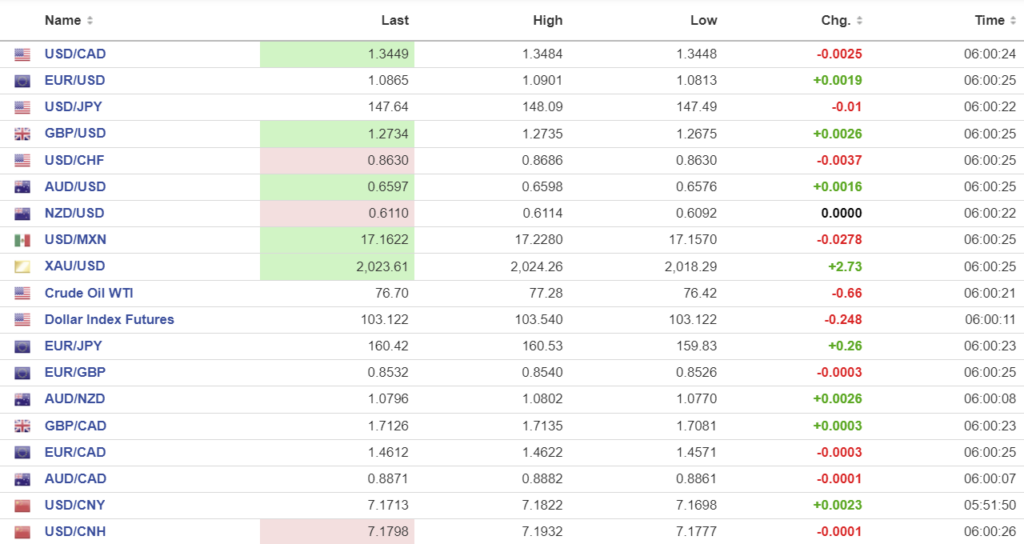Click the New Zealand flag beside NZD/USD
This screenshot has height=544, width=1024.
22,213
